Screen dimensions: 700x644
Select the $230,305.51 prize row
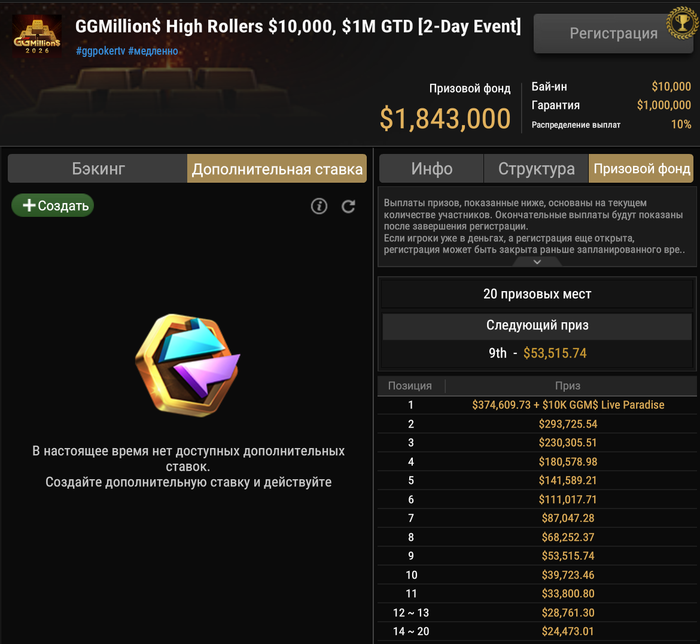(x=537, y=443)
